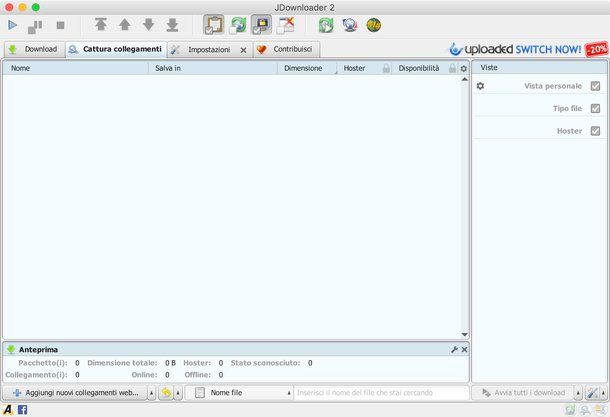Toggle the Hoster checkbox
Viewport: 610px width, 417px height.
[596, 131]
